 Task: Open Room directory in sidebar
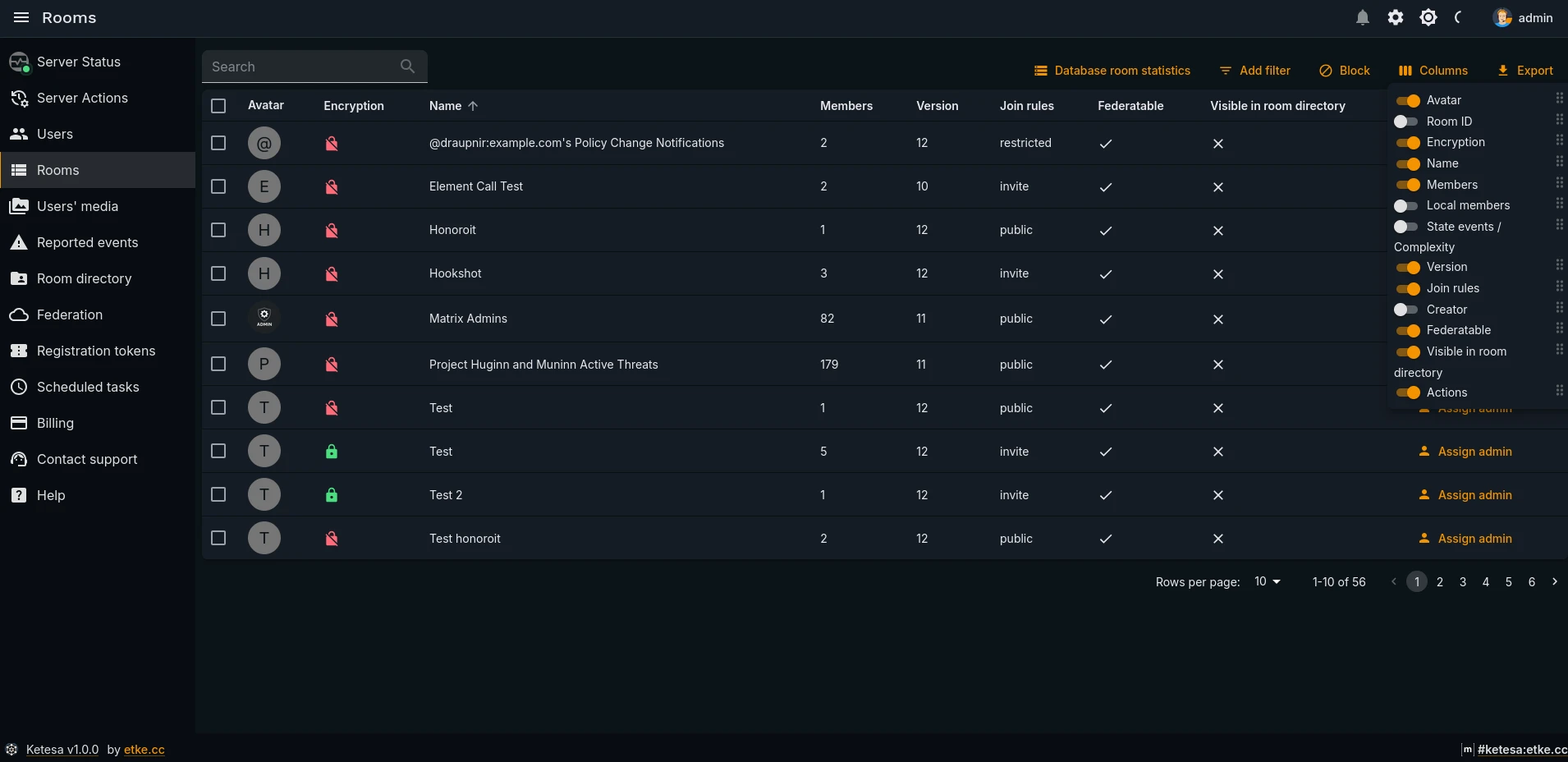point(98,278)
